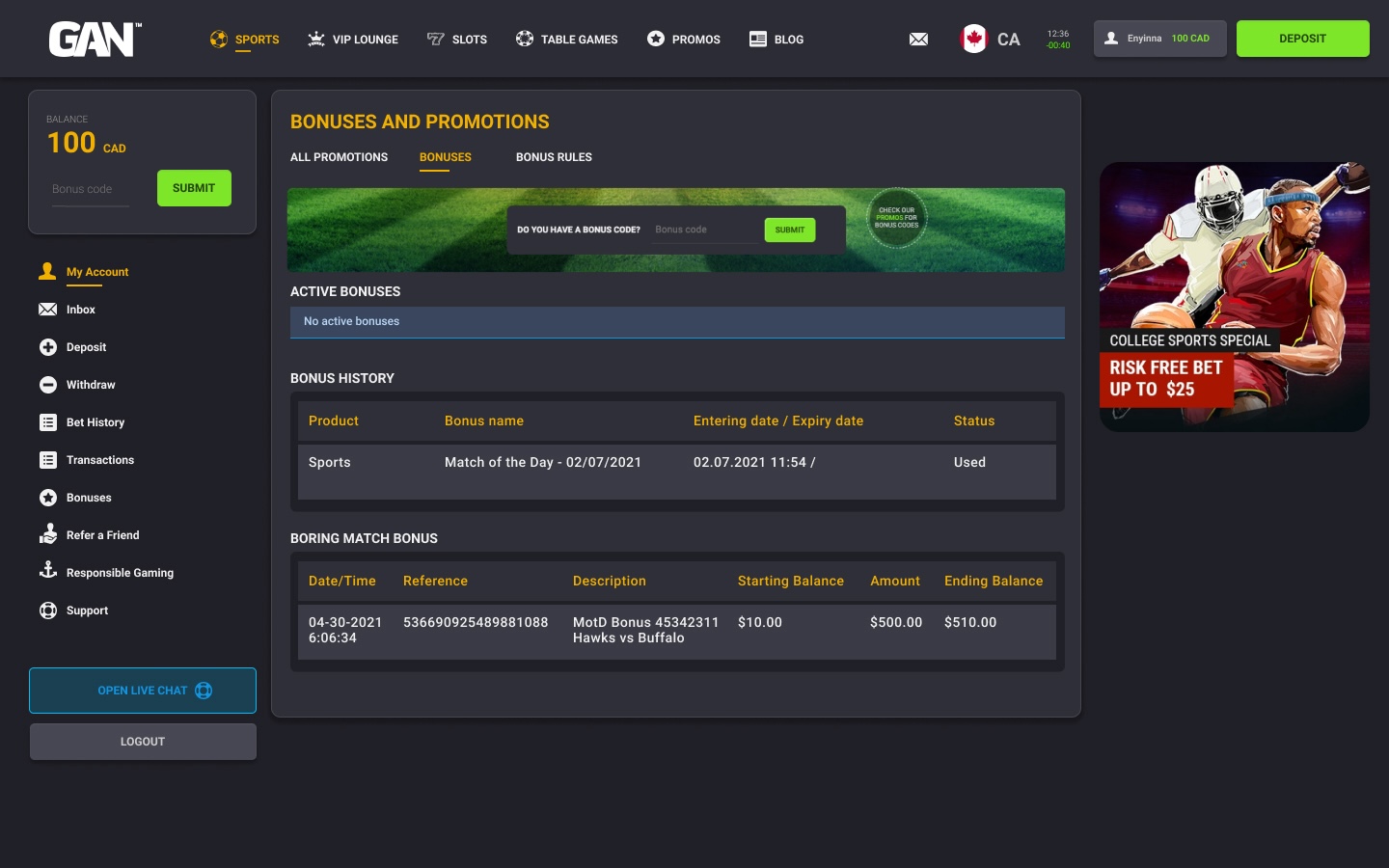The height and width of the screenshot is (868, 1389).
Task: Open Bet History list icon
Action: 47,422
